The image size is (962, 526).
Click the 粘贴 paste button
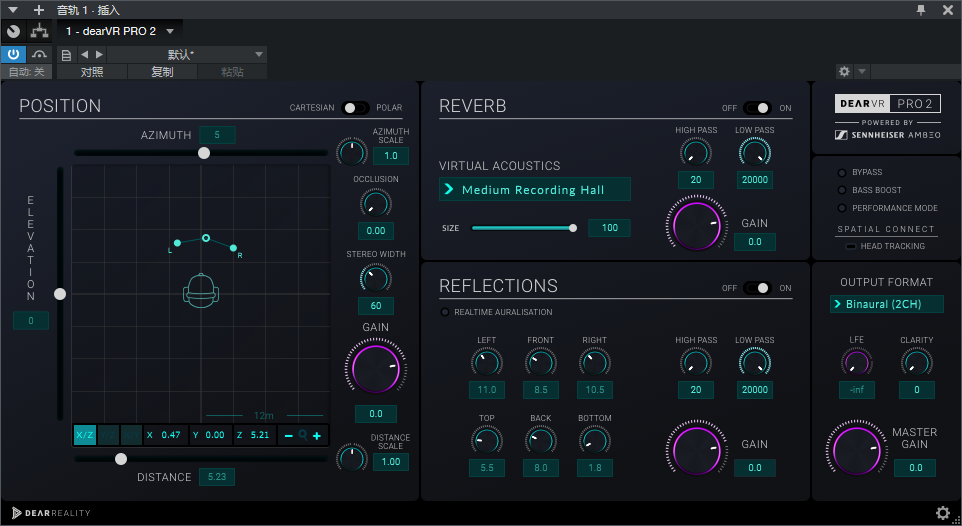click(x=233, y=72)
